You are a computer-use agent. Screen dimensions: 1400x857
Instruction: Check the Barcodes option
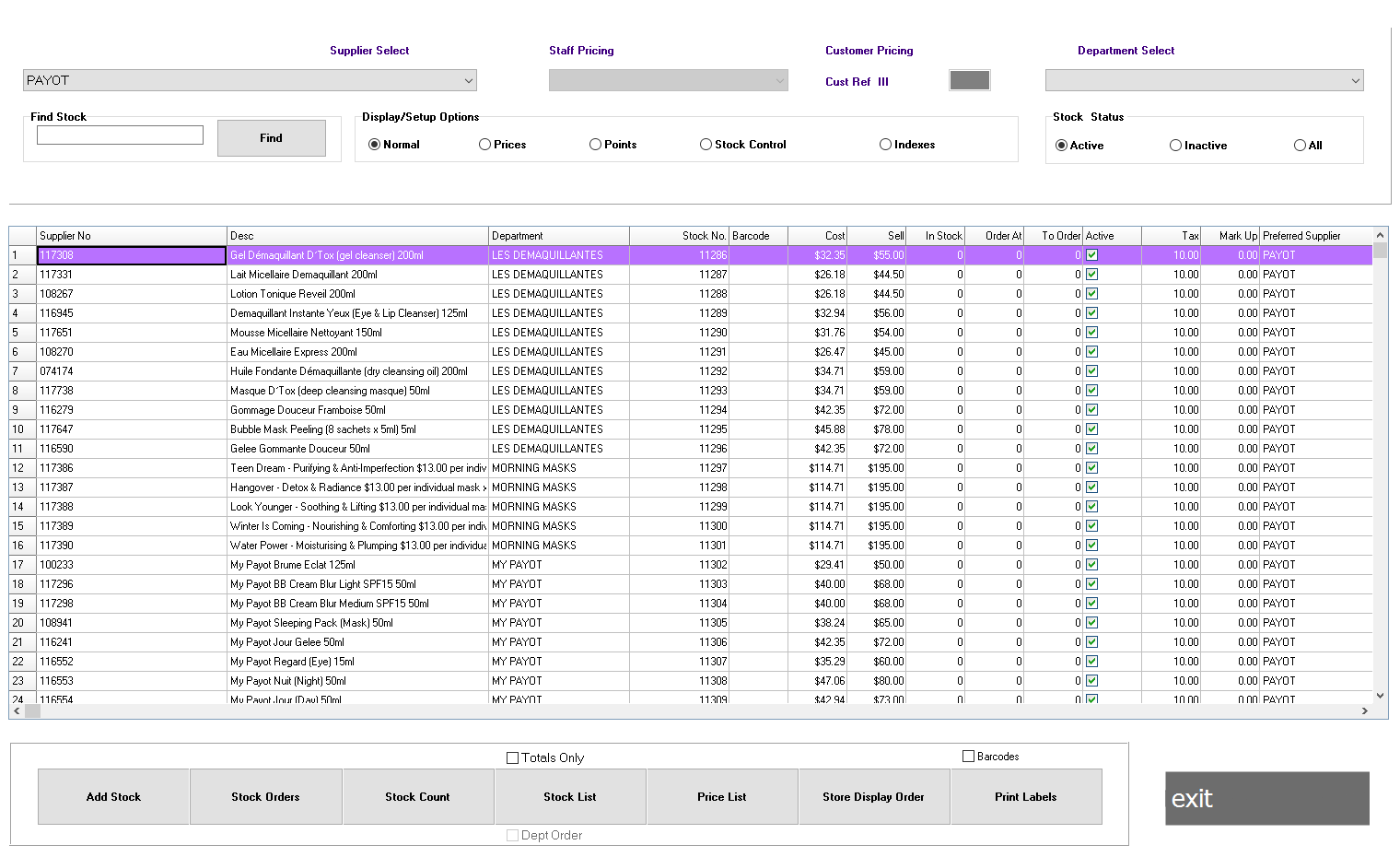pos(968,756)
